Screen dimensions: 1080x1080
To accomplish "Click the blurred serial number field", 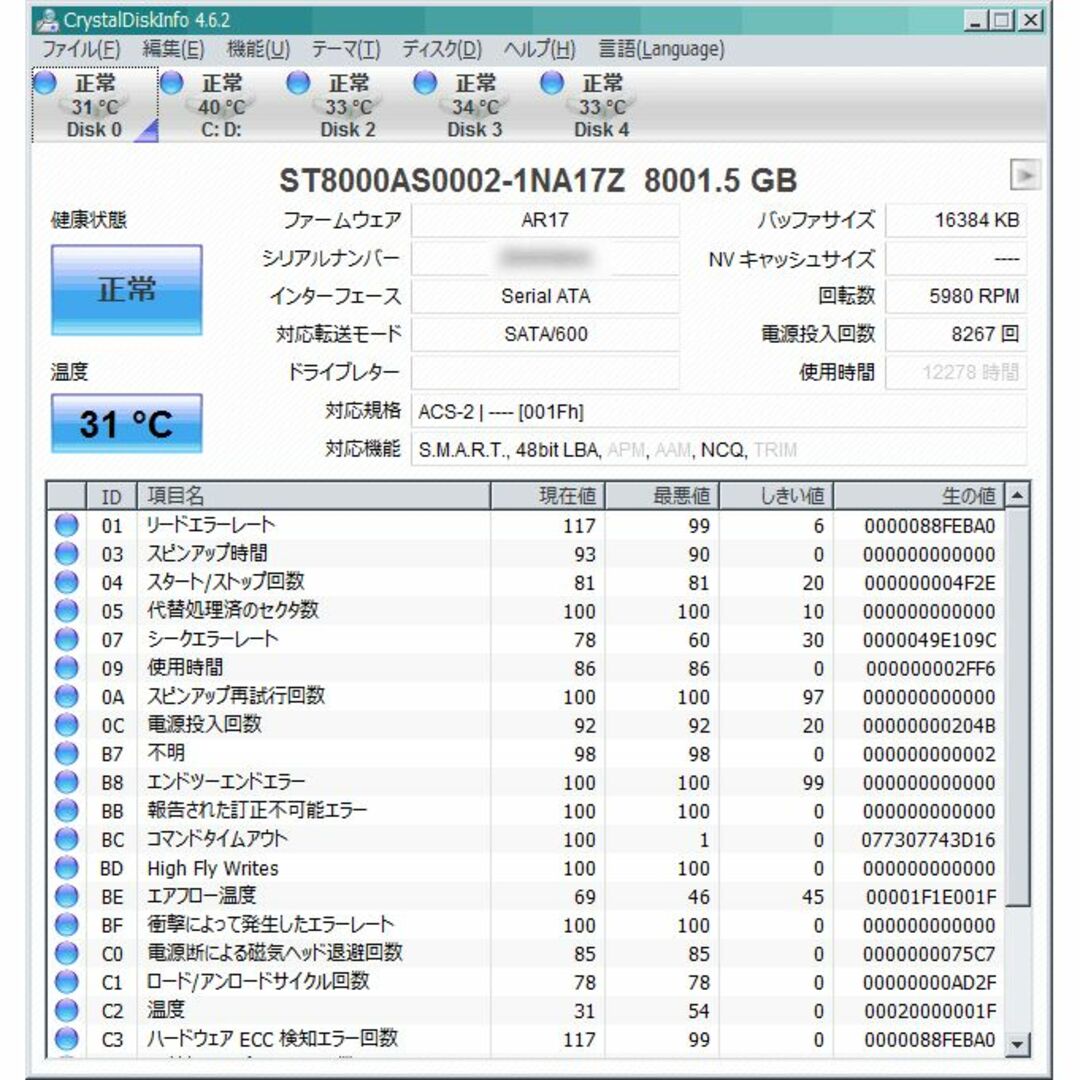I will [x=545, y=258].
